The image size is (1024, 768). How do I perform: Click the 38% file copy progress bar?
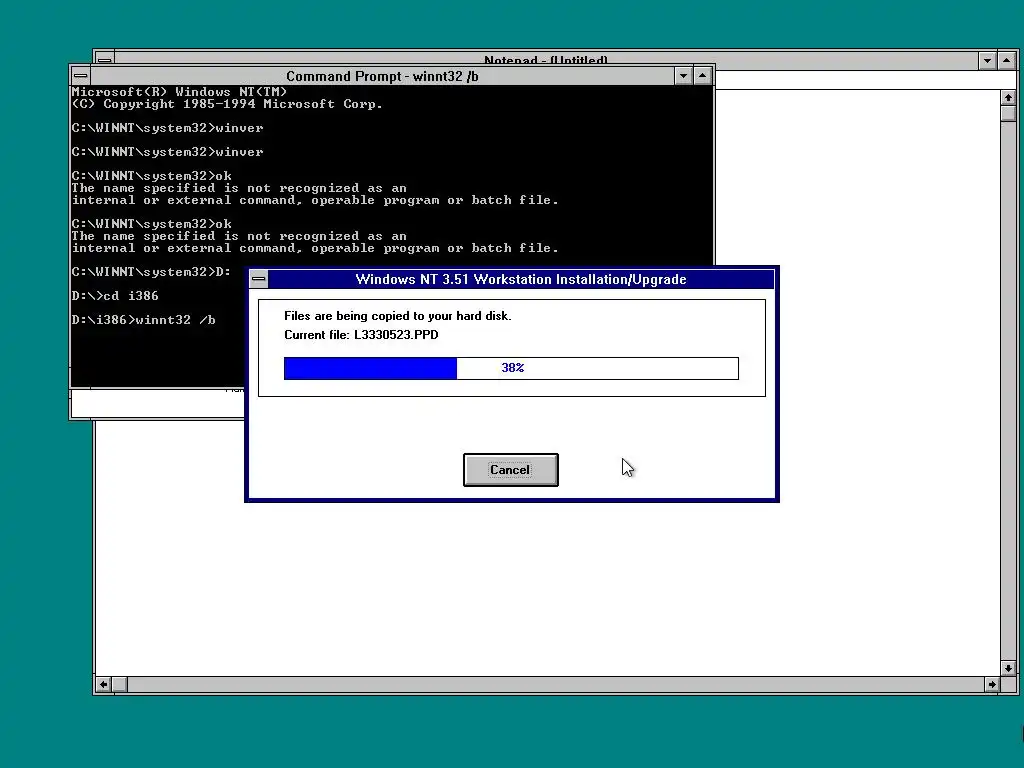[511, 368]
